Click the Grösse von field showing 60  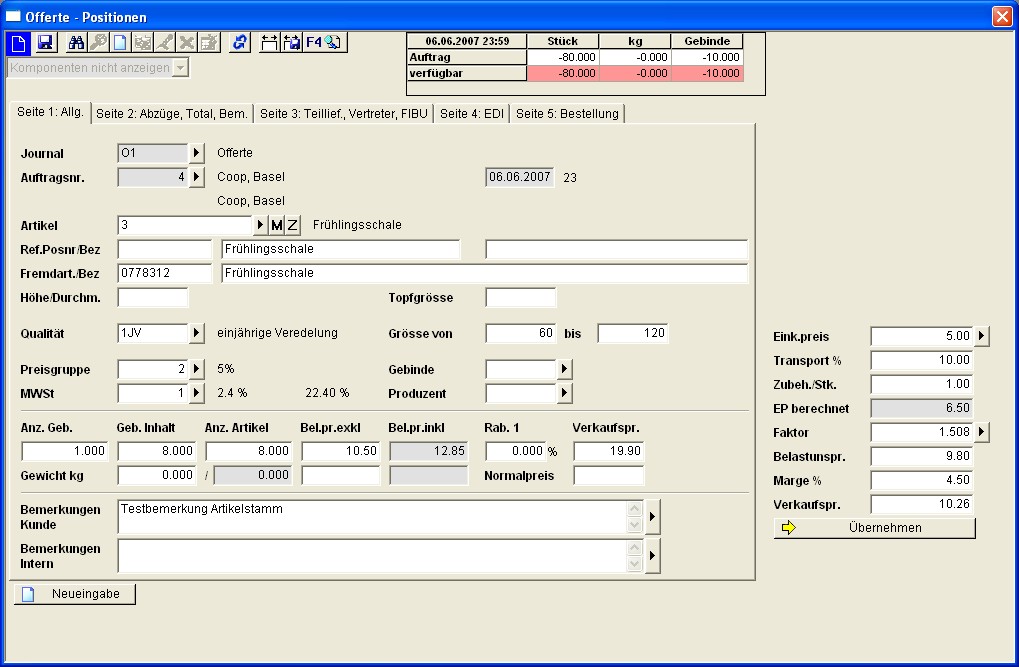click(x=521, y=334)
